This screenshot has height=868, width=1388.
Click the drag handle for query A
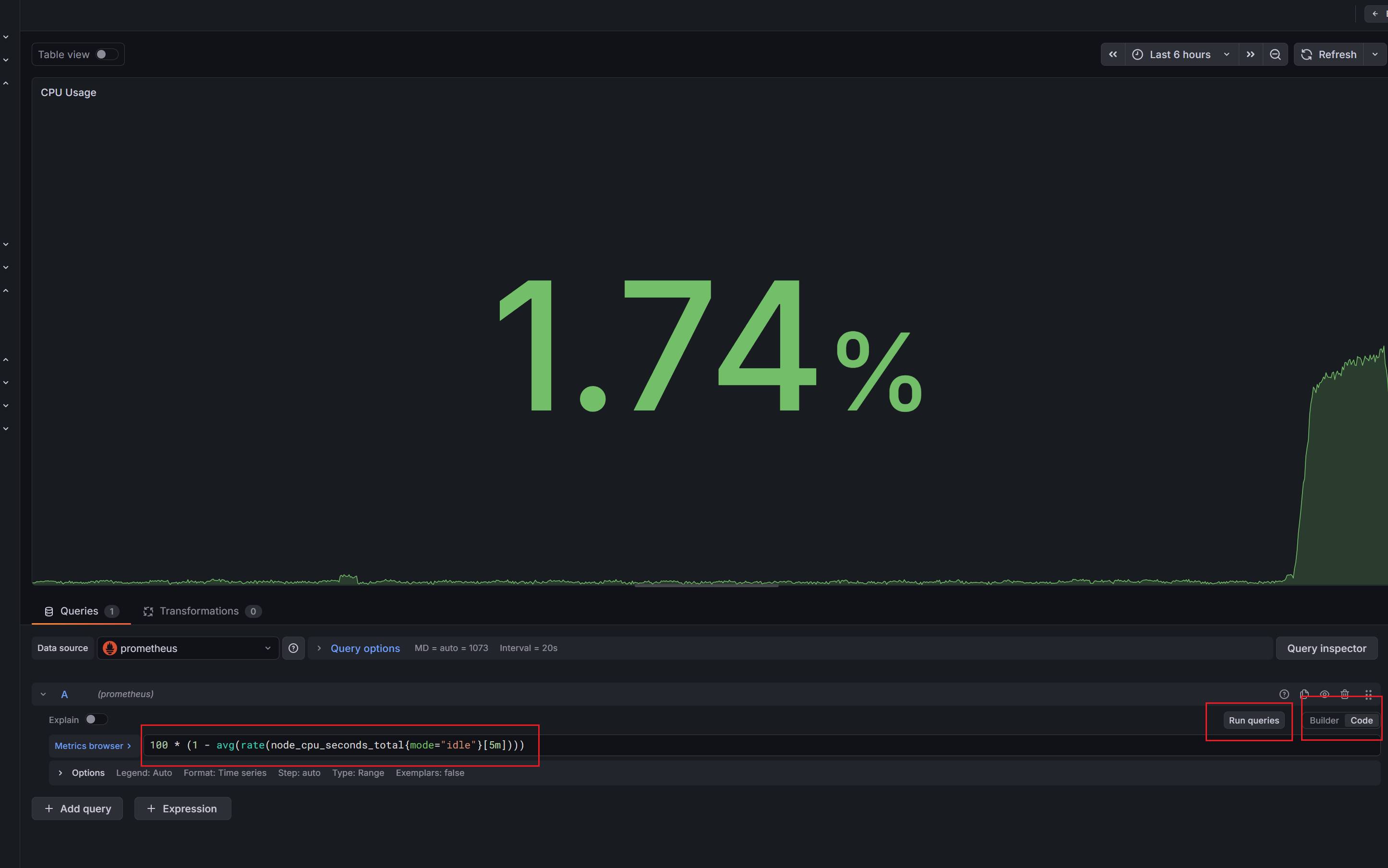click(x=1368, y=694)
